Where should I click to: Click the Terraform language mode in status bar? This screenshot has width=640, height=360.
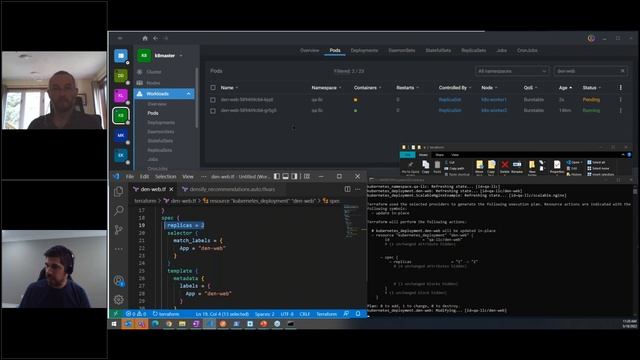pos(327,314)
